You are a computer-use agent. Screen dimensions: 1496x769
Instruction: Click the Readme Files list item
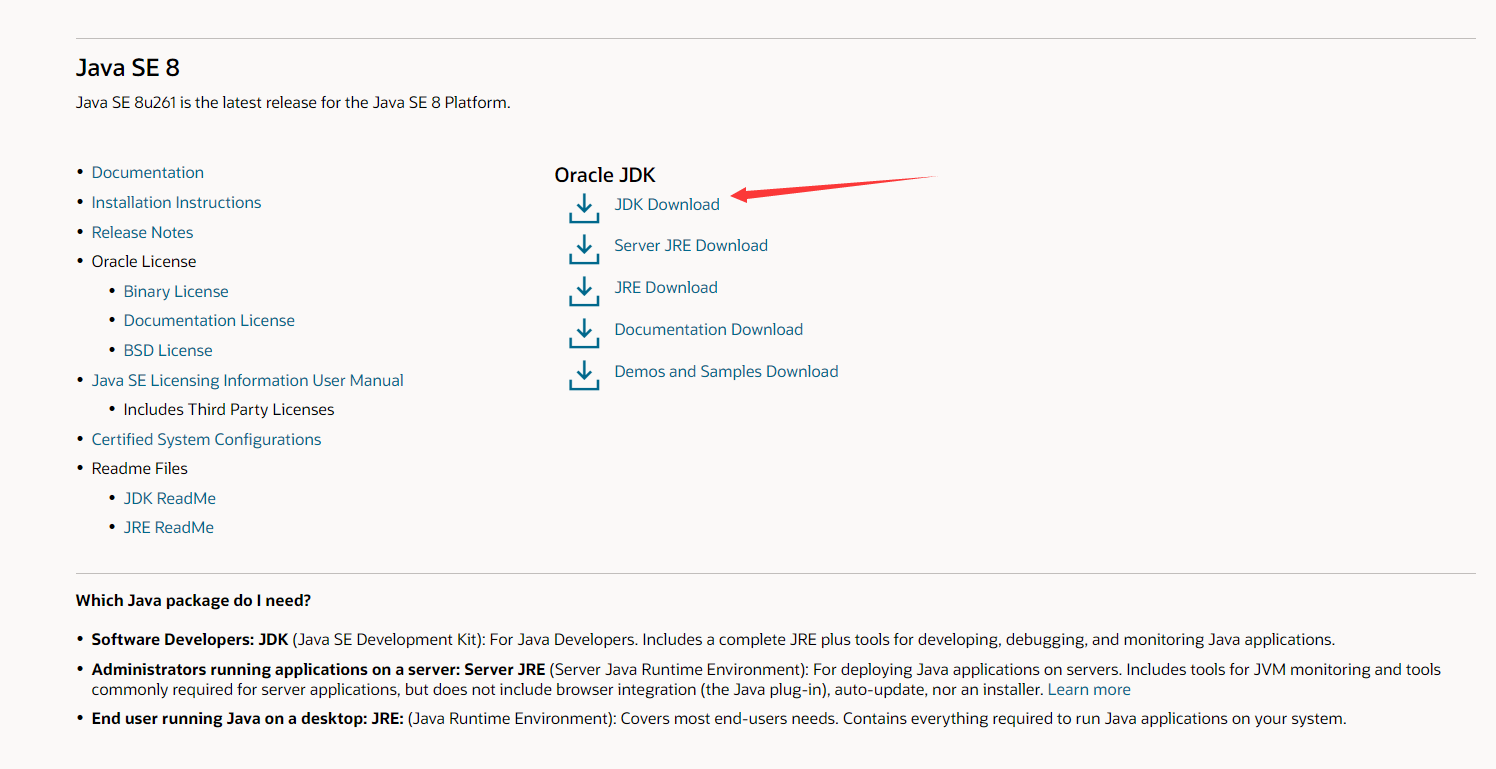140,468
